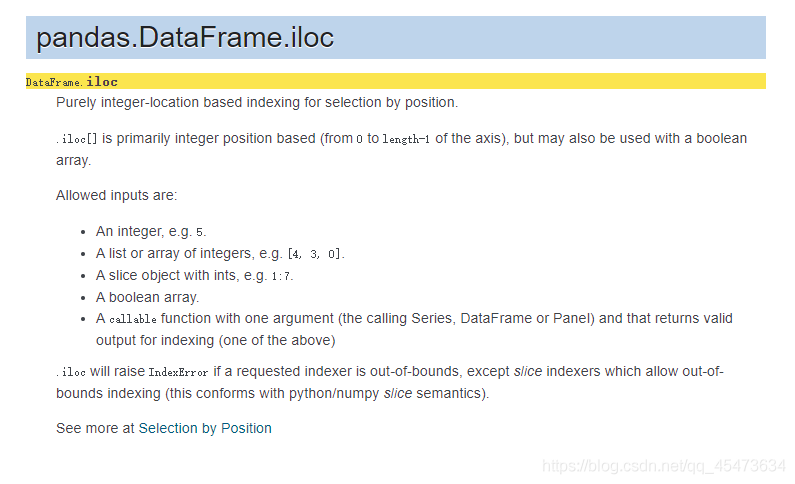The width and height of the screenshot is (795, 484).
Task: Click the "callable" code word
Action: [133, 319]
